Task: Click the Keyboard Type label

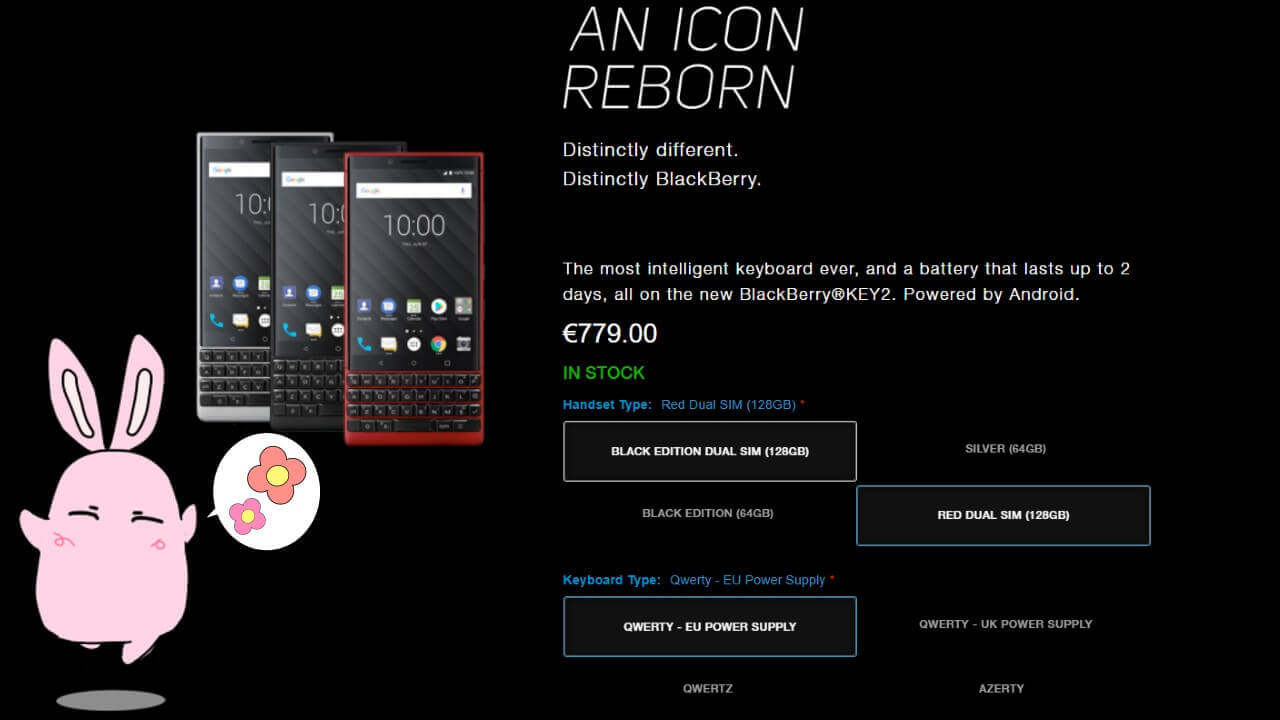Action: 611,580
